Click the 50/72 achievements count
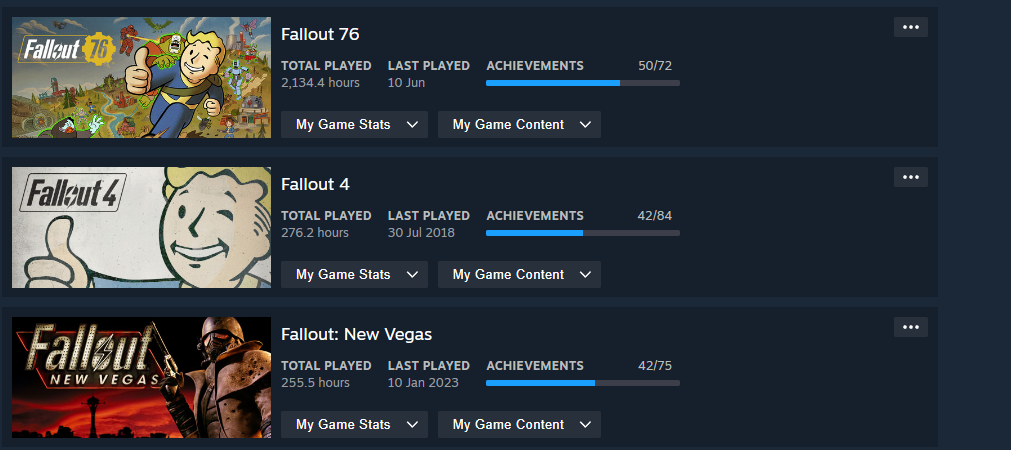The height and width of the screenshot is (450, 1011). [655, 66]
